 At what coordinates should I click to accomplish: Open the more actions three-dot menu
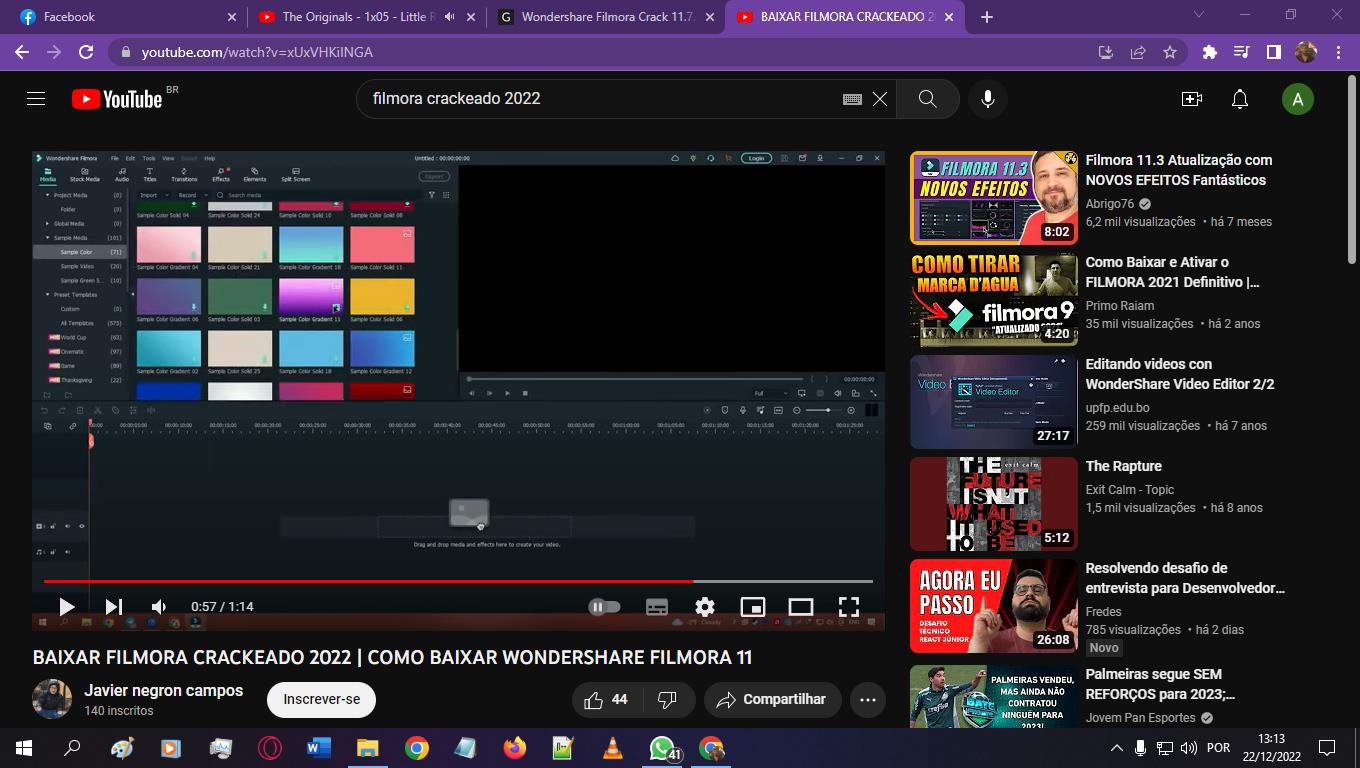click(867, 700)
